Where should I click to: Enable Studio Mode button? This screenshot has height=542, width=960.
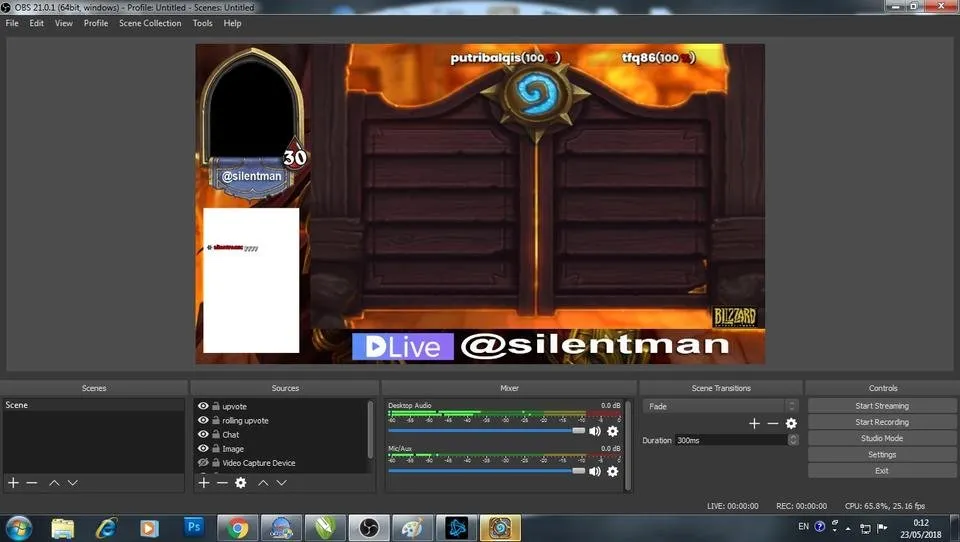[882, 438]
